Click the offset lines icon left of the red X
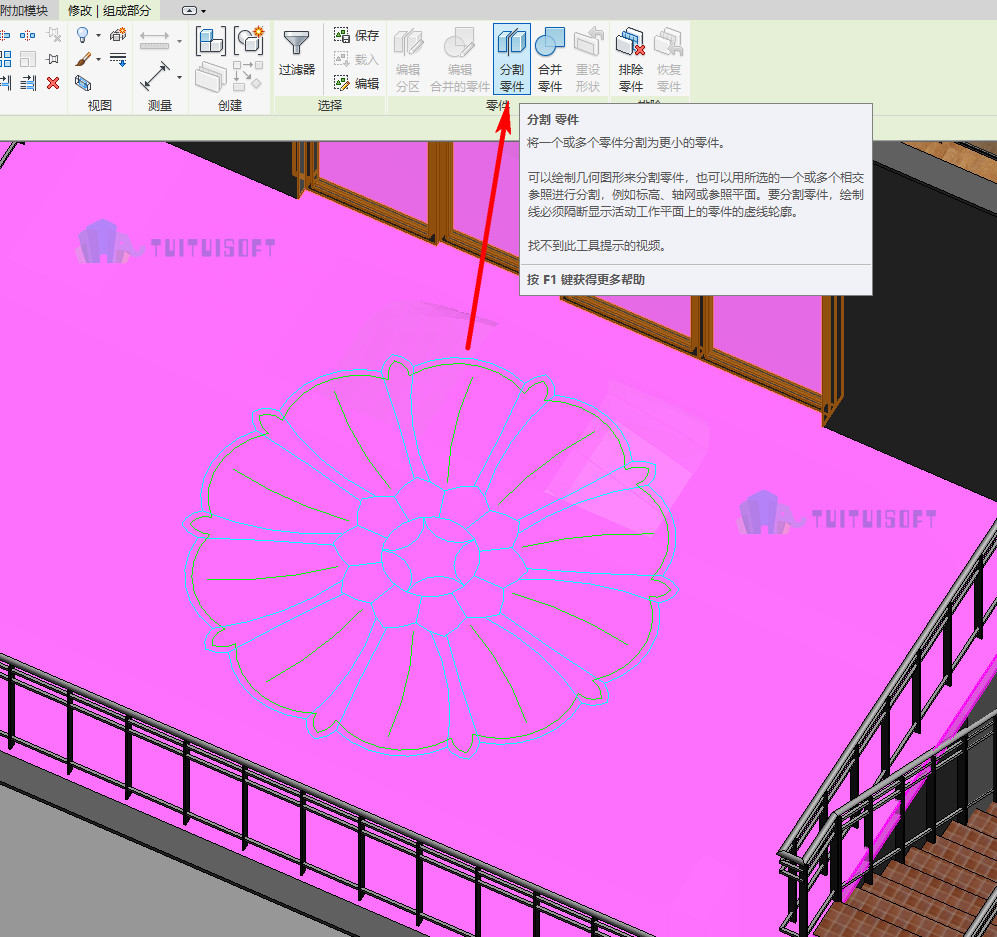This screenshot has height=937, width=997. 28,83
